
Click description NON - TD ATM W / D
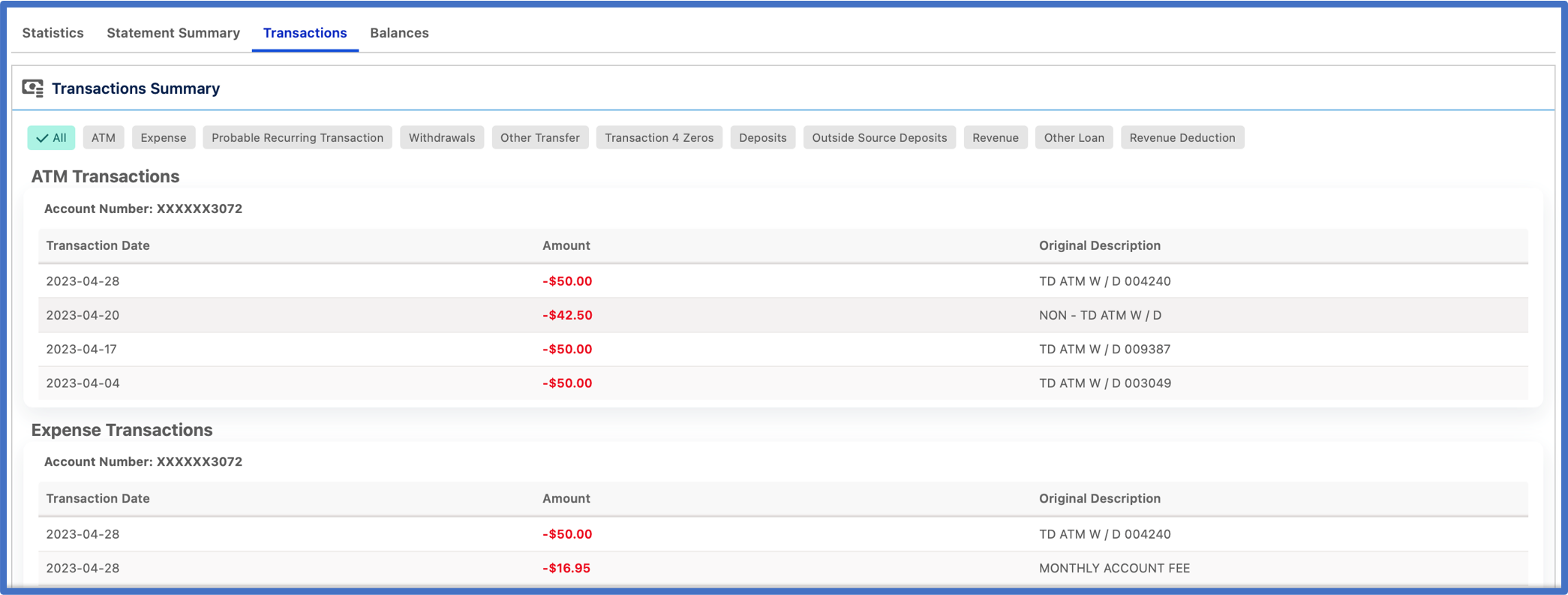1101,315
